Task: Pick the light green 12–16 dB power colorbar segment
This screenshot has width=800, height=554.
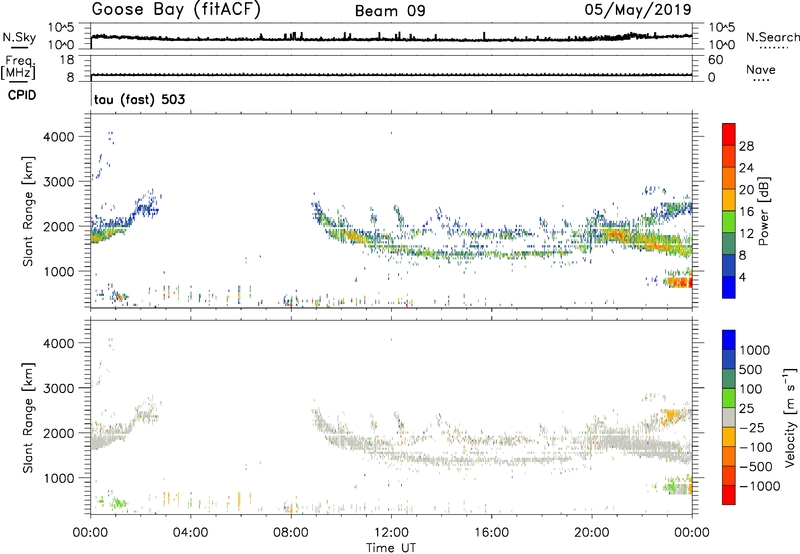Action: click(729, 222)
